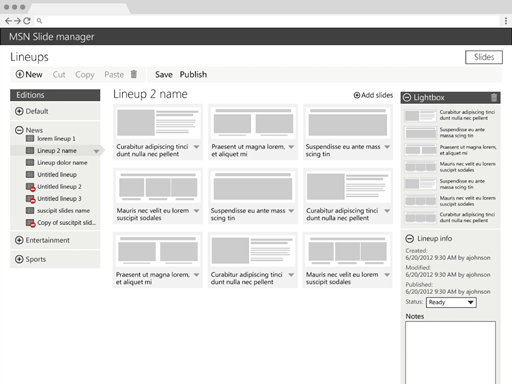512x384 pixels.
Task: Click the trash icon in the Lineups toolbar
Action: tap(134, 74)
